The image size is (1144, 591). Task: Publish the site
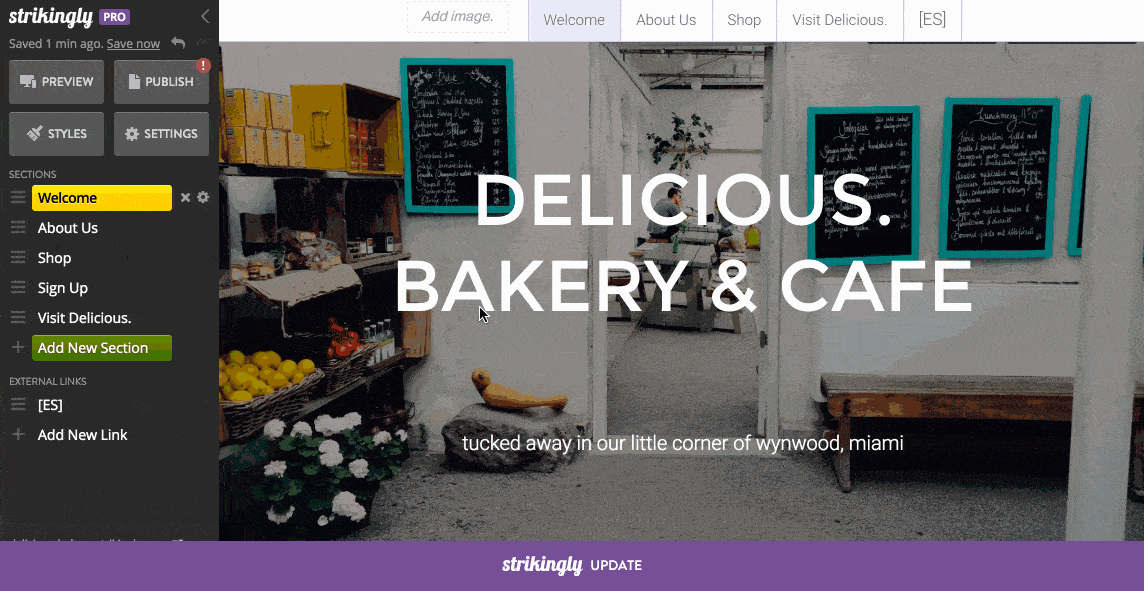[161, 82]
